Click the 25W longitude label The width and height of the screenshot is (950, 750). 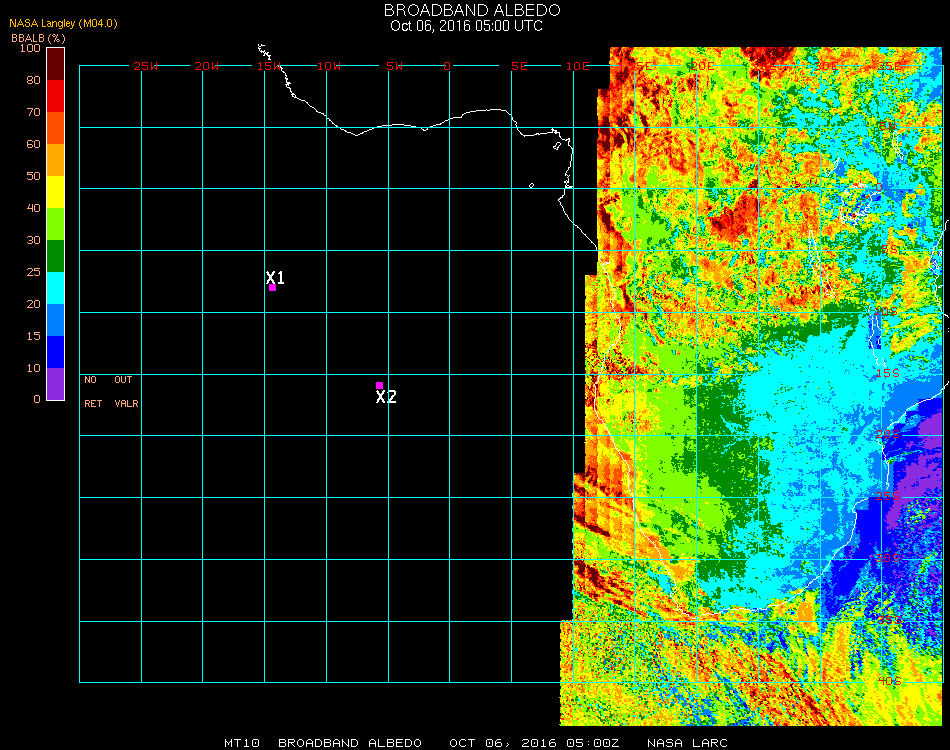[145, 66]
